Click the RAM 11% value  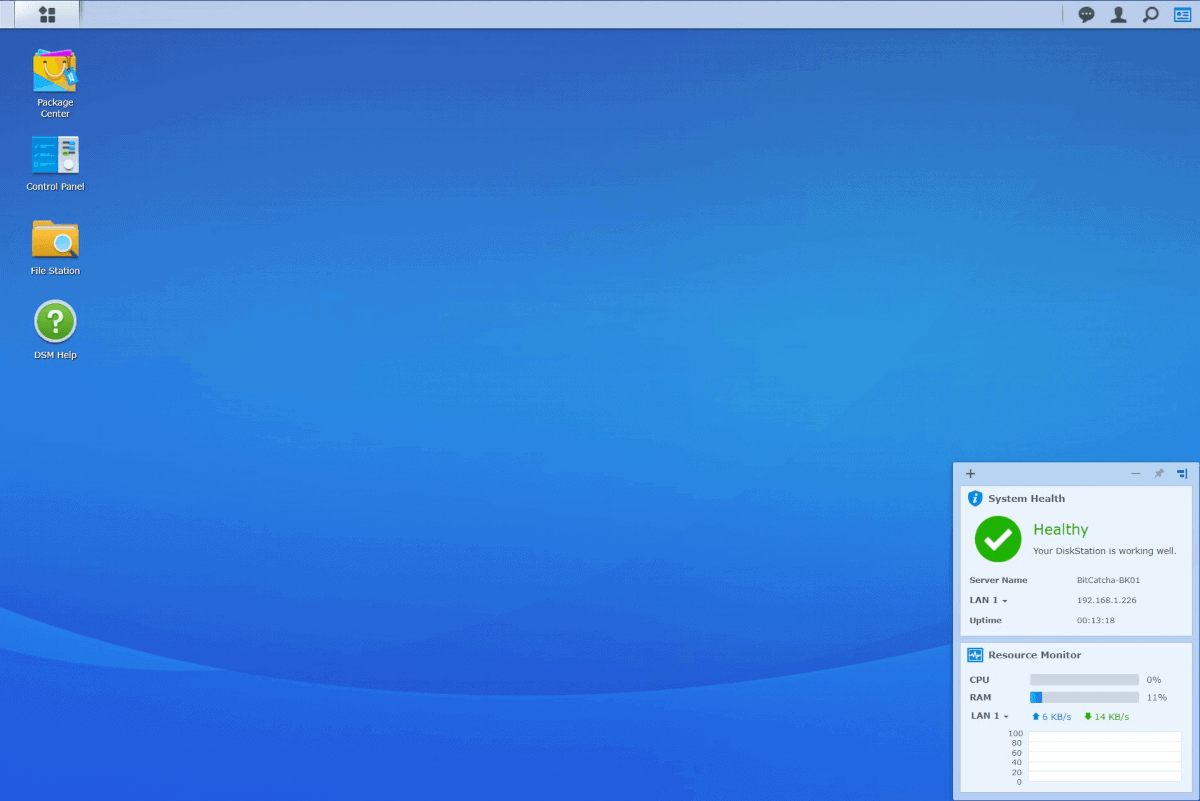[x=1156, y=697]
